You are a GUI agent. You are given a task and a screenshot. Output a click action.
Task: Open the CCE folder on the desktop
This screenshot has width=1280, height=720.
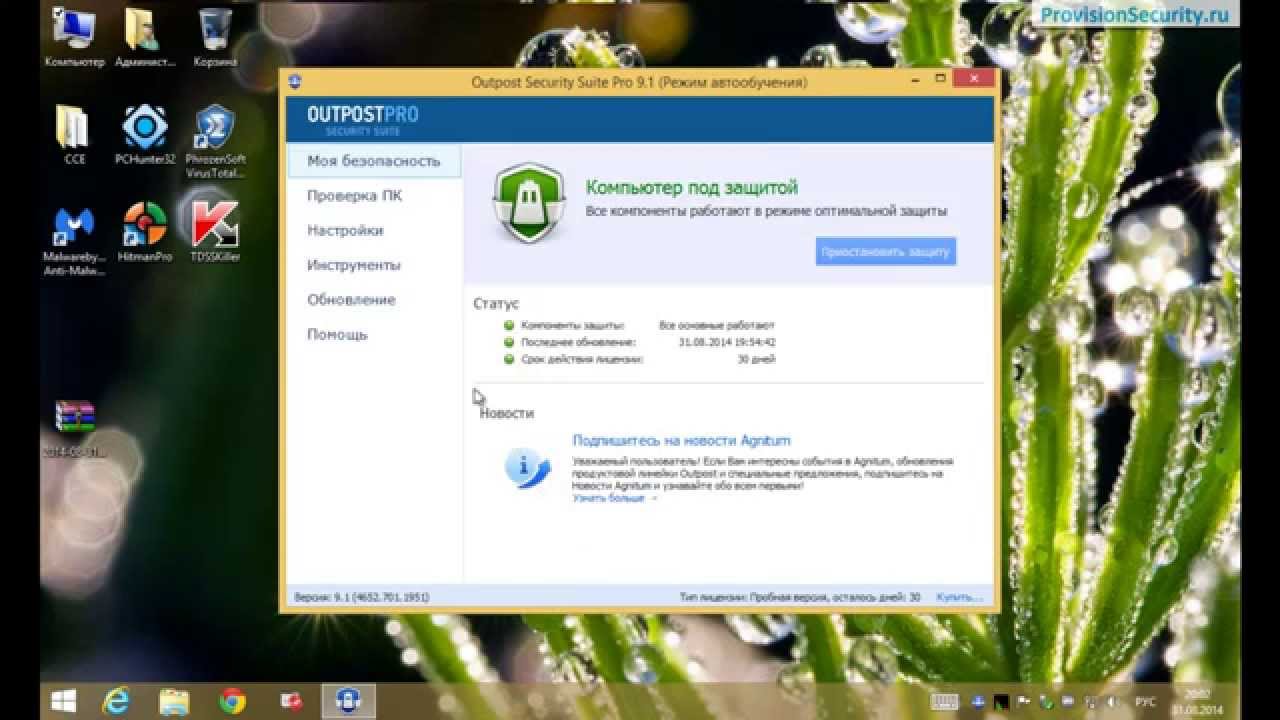click(74, 135)
